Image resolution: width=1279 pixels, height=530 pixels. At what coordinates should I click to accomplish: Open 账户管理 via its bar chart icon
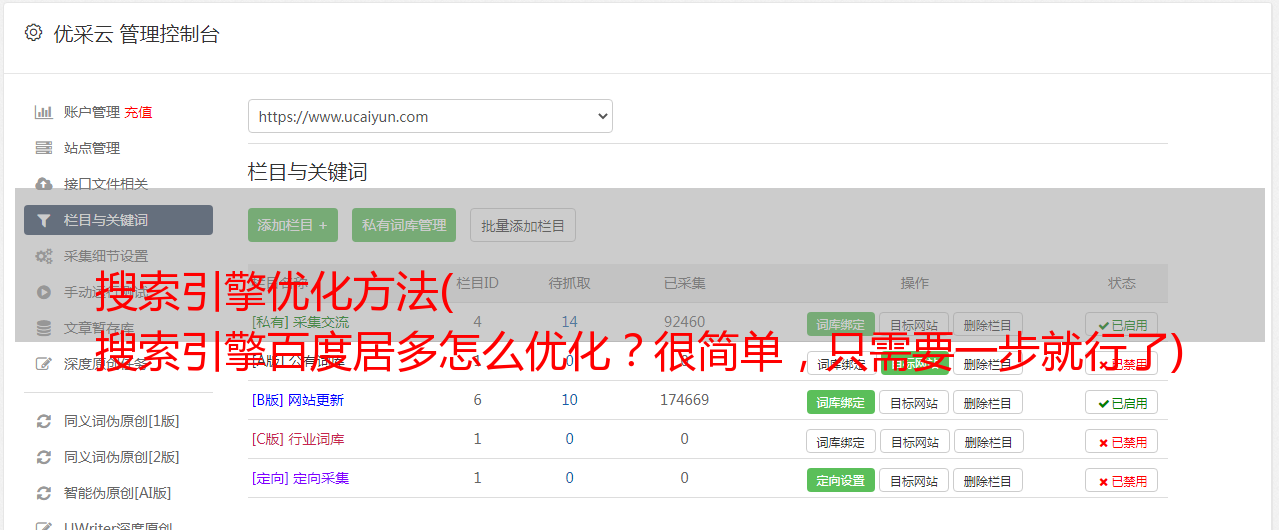(x=43, y=112)
